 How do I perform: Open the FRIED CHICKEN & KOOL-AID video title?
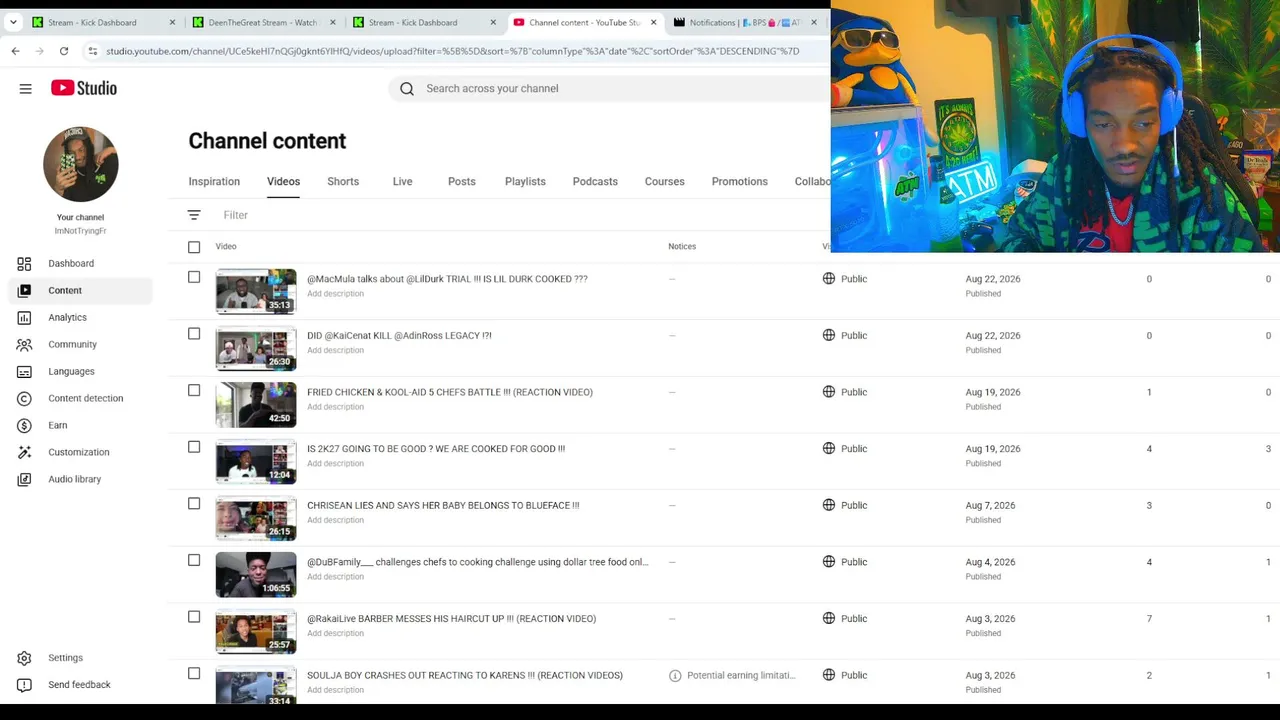click(450, 392)
